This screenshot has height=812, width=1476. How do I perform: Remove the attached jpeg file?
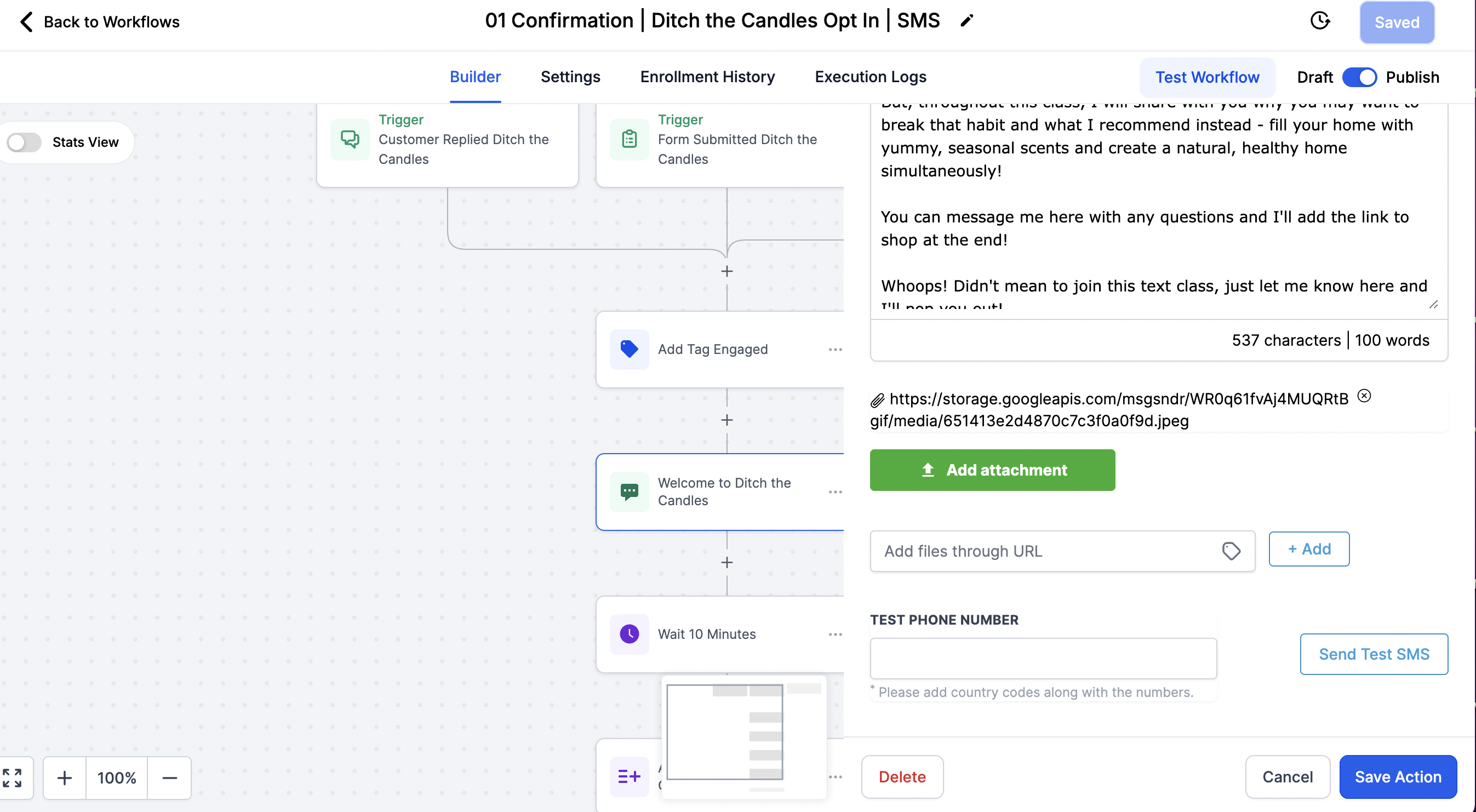coord(1364,396)
